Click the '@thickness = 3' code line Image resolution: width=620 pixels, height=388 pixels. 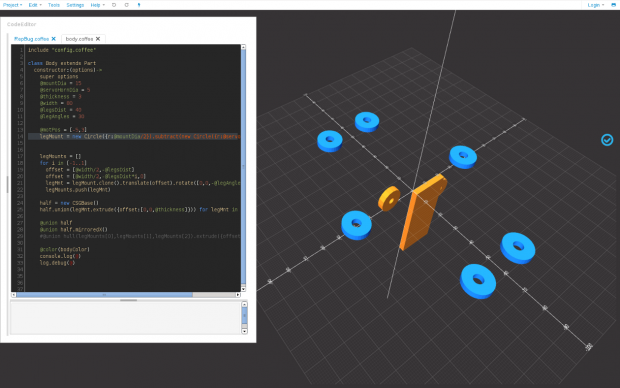[x=60, y=97]
